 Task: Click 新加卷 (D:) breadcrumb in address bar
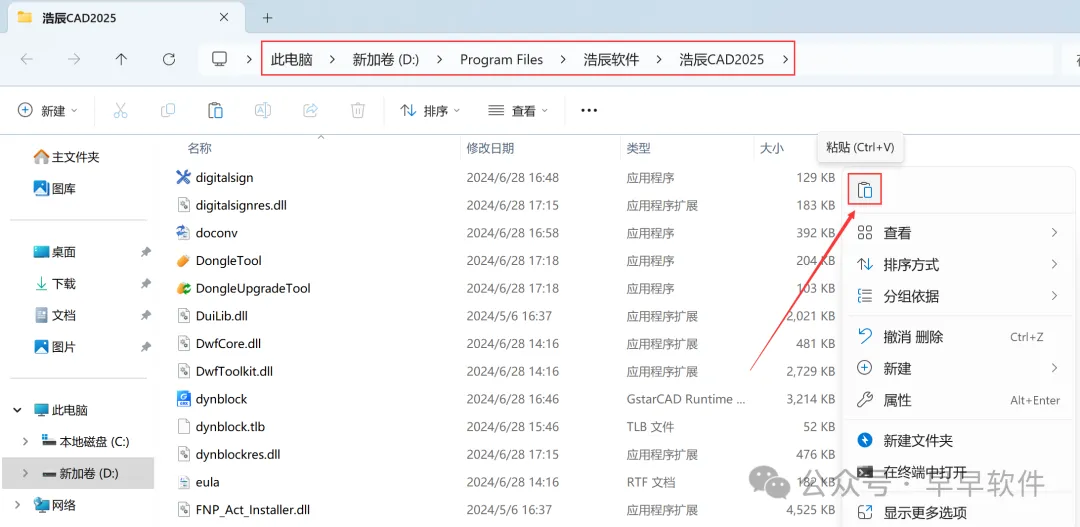[x=386, y=60]
